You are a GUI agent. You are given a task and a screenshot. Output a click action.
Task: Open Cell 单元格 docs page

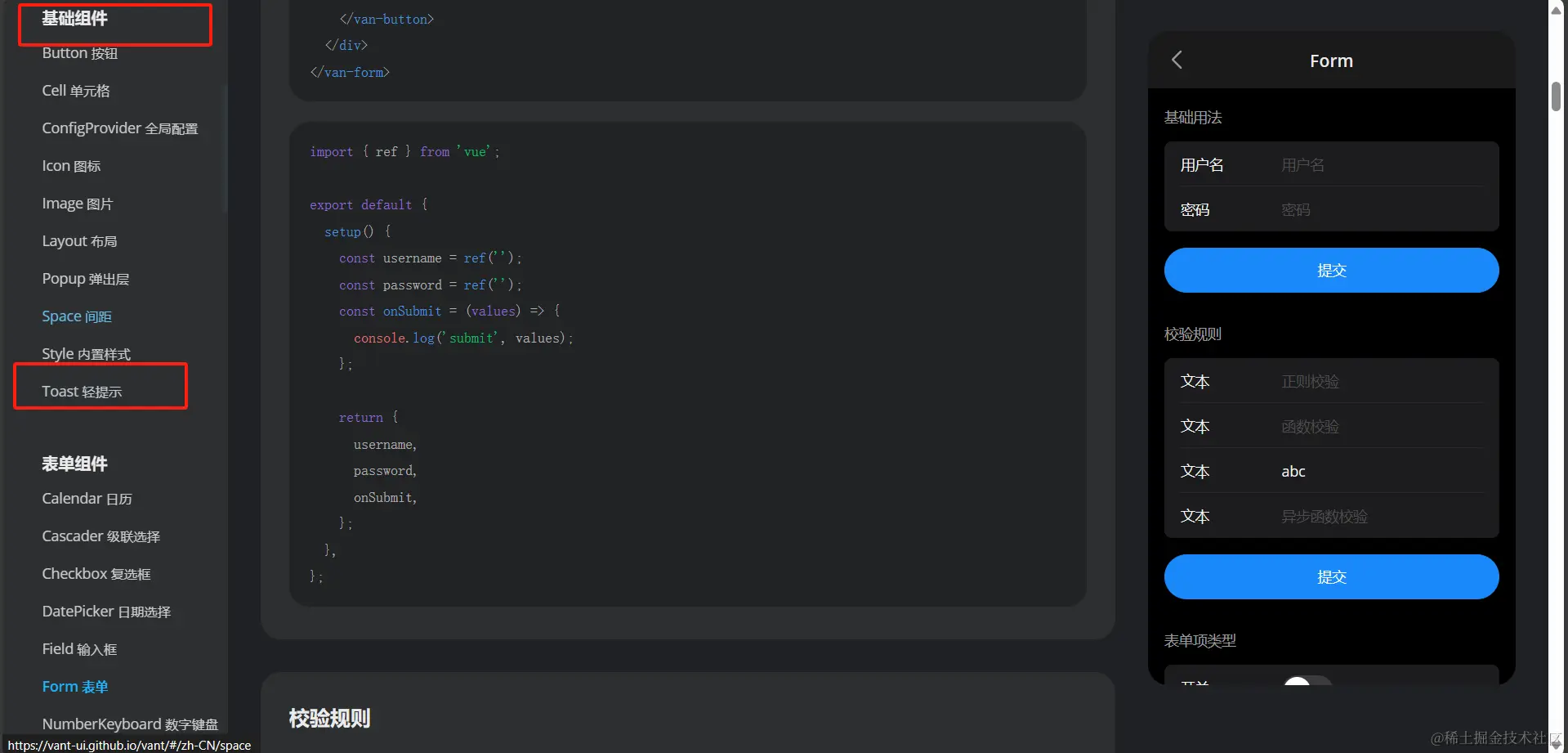click(x=76, y=91)
